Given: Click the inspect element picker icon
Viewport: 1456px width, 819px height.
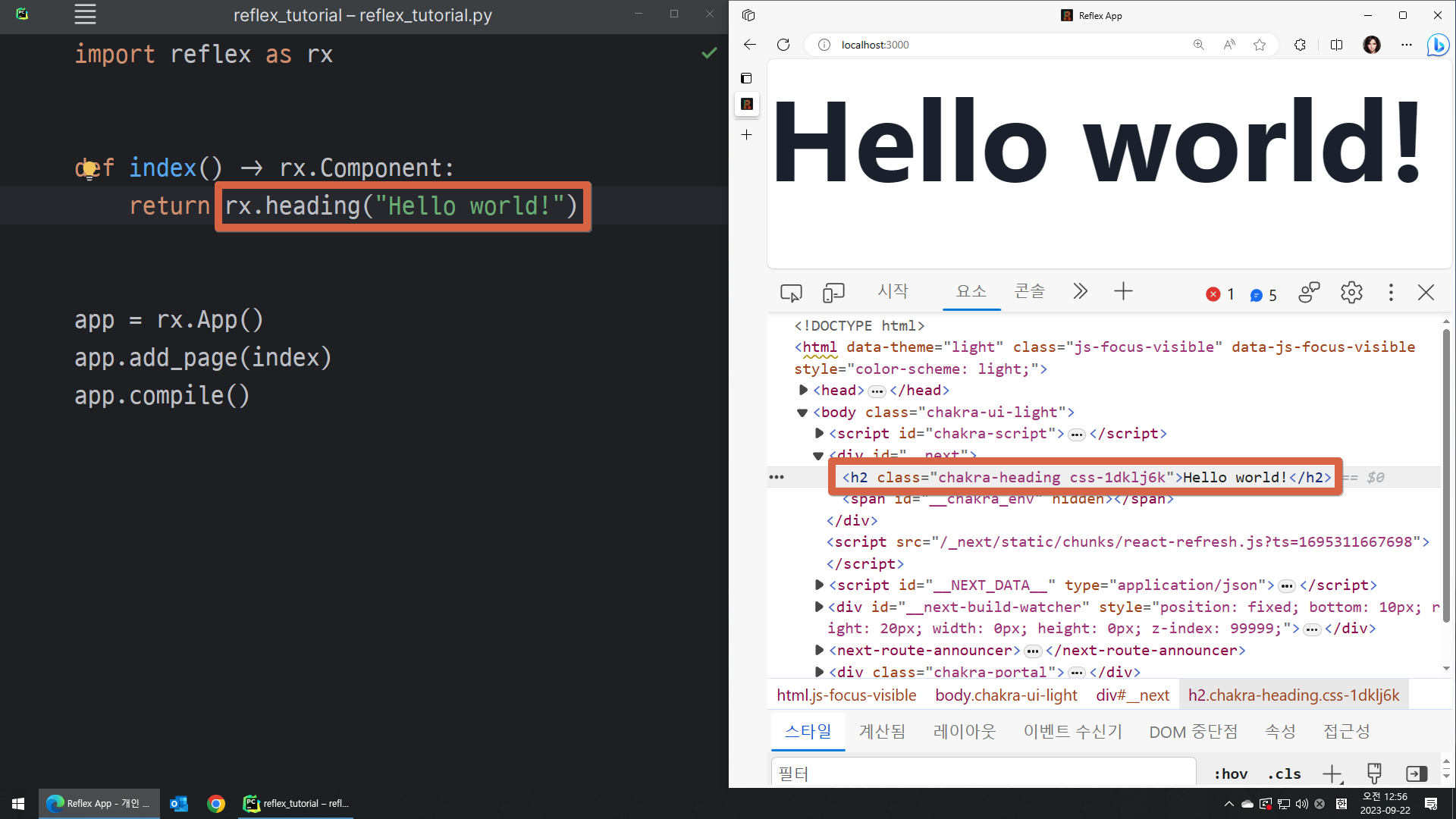Looking at the screenshot, I should point(791,292).
